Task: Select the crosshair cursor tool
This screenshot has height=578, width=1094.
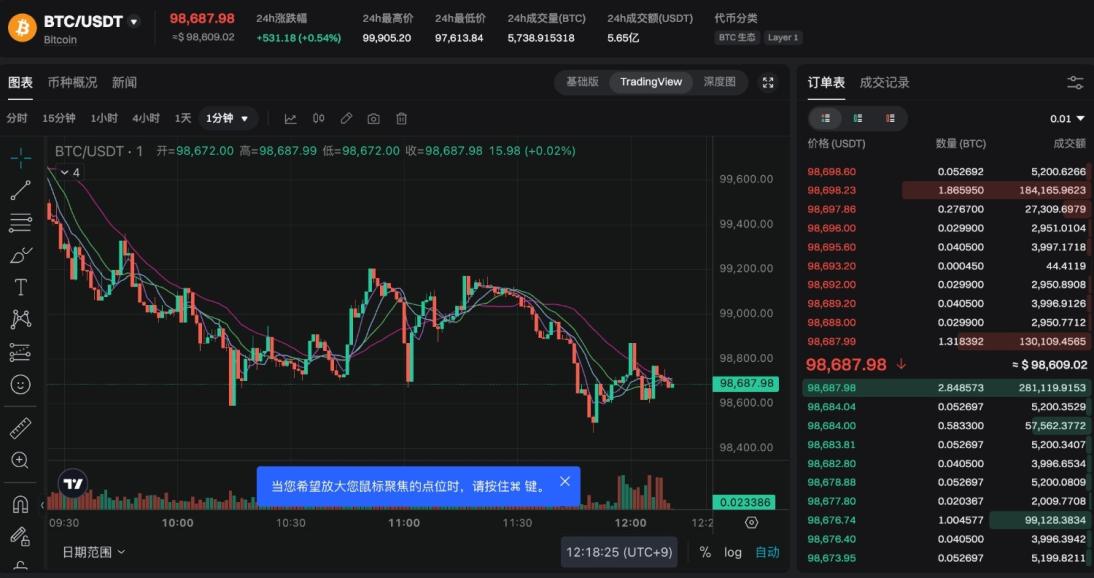Action: (x=20, y=157)
